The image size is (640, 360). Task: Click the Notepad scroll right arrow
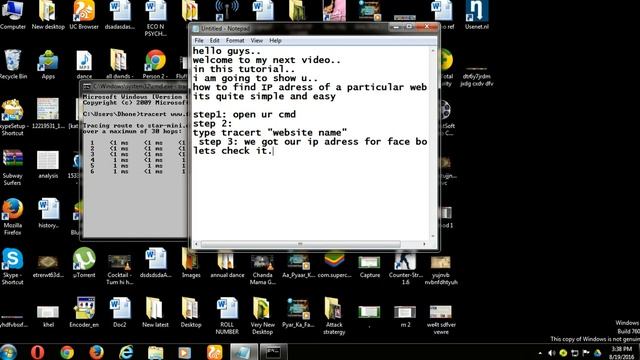click(x=424, y=244)
